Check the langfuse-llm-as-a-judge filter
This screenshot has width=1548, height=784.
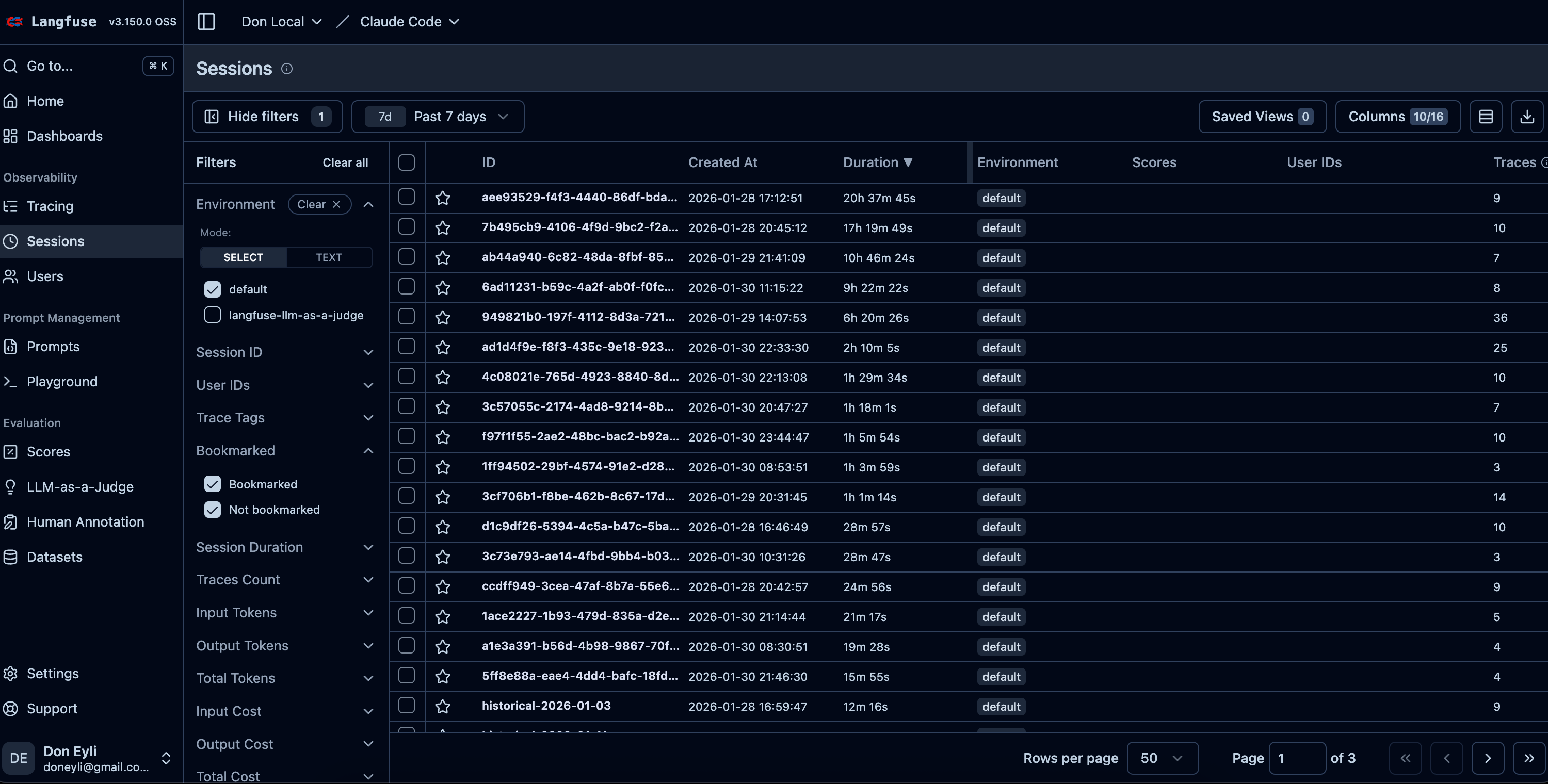(213, 315)
